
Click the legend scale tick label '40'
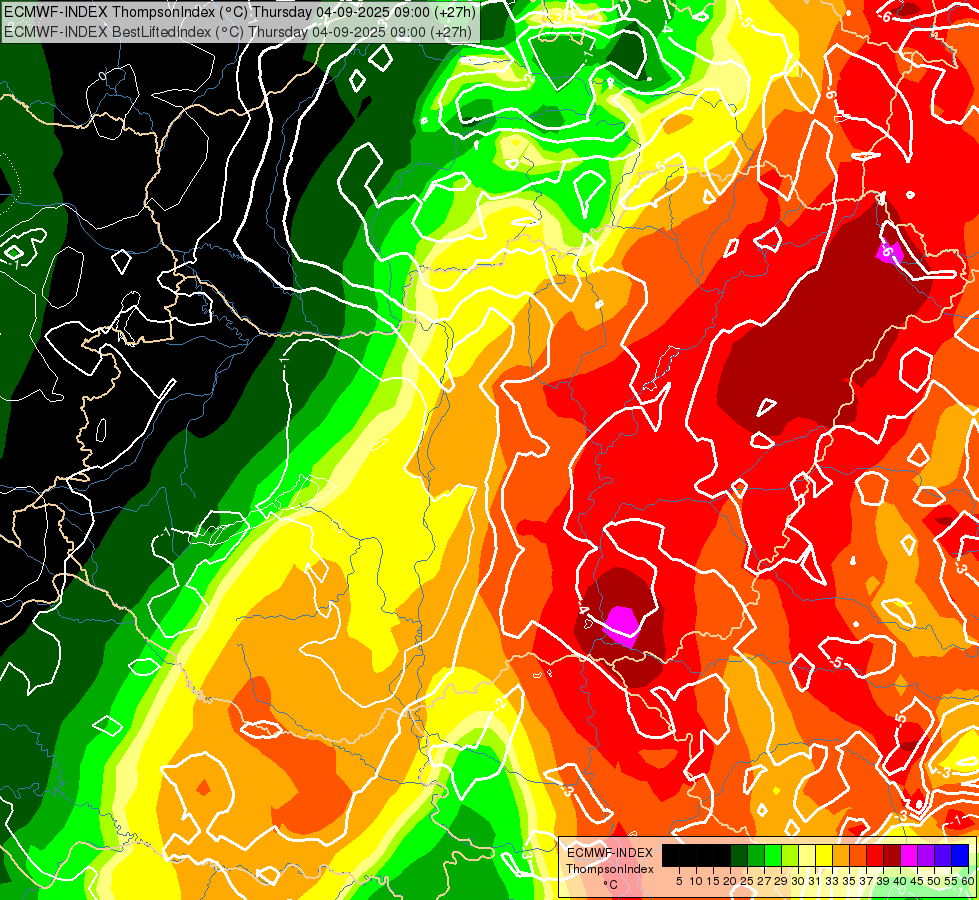900,881
